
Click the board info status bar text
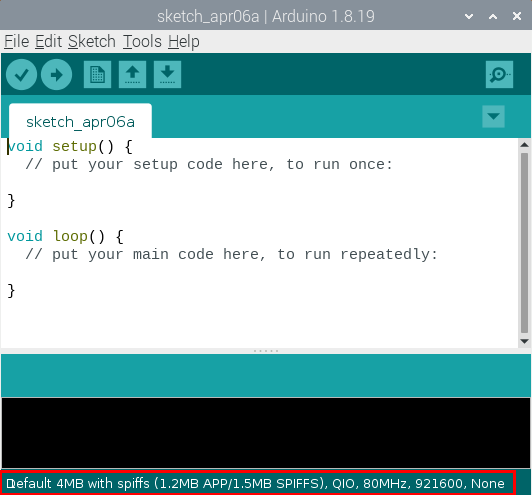[x=255, y=483]
